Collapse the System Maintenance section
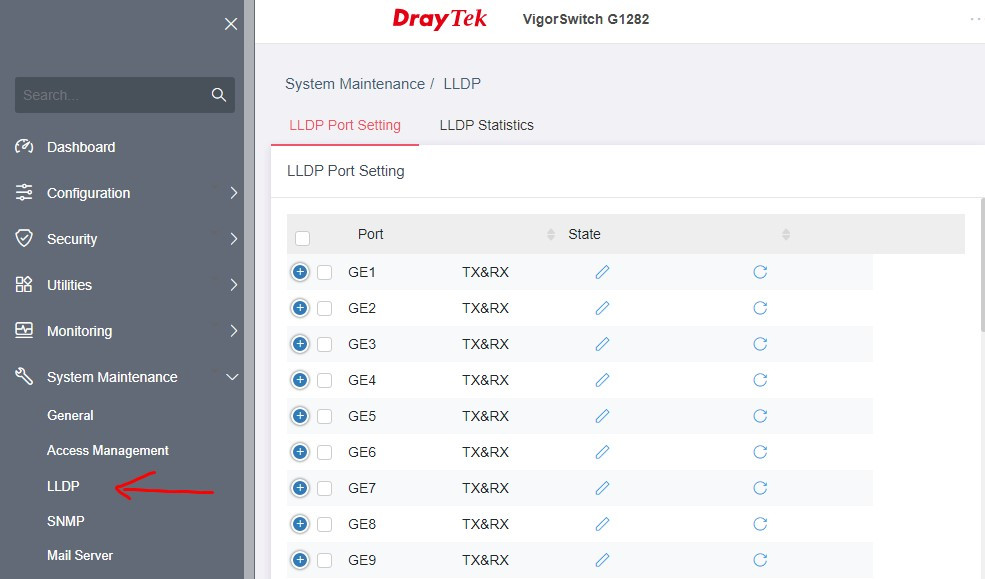The image size is (985, 579). (126, 377)
